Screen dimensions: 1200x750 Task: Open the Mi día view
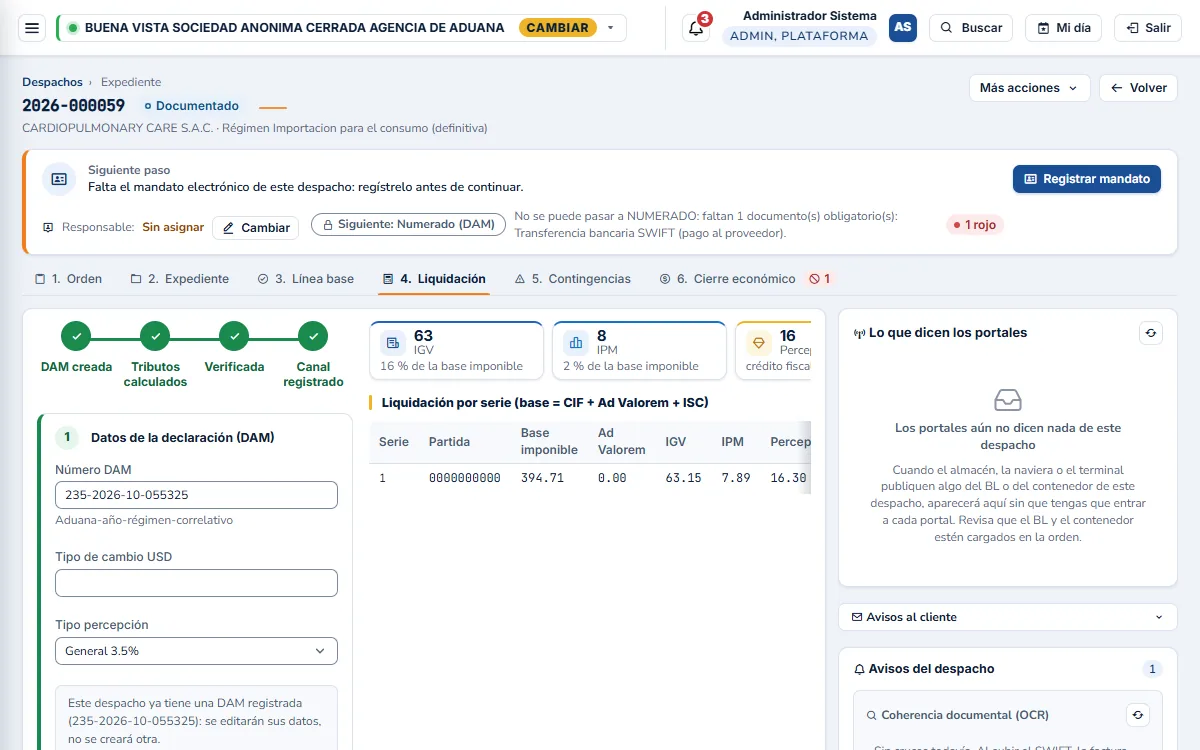point(1064,28)
